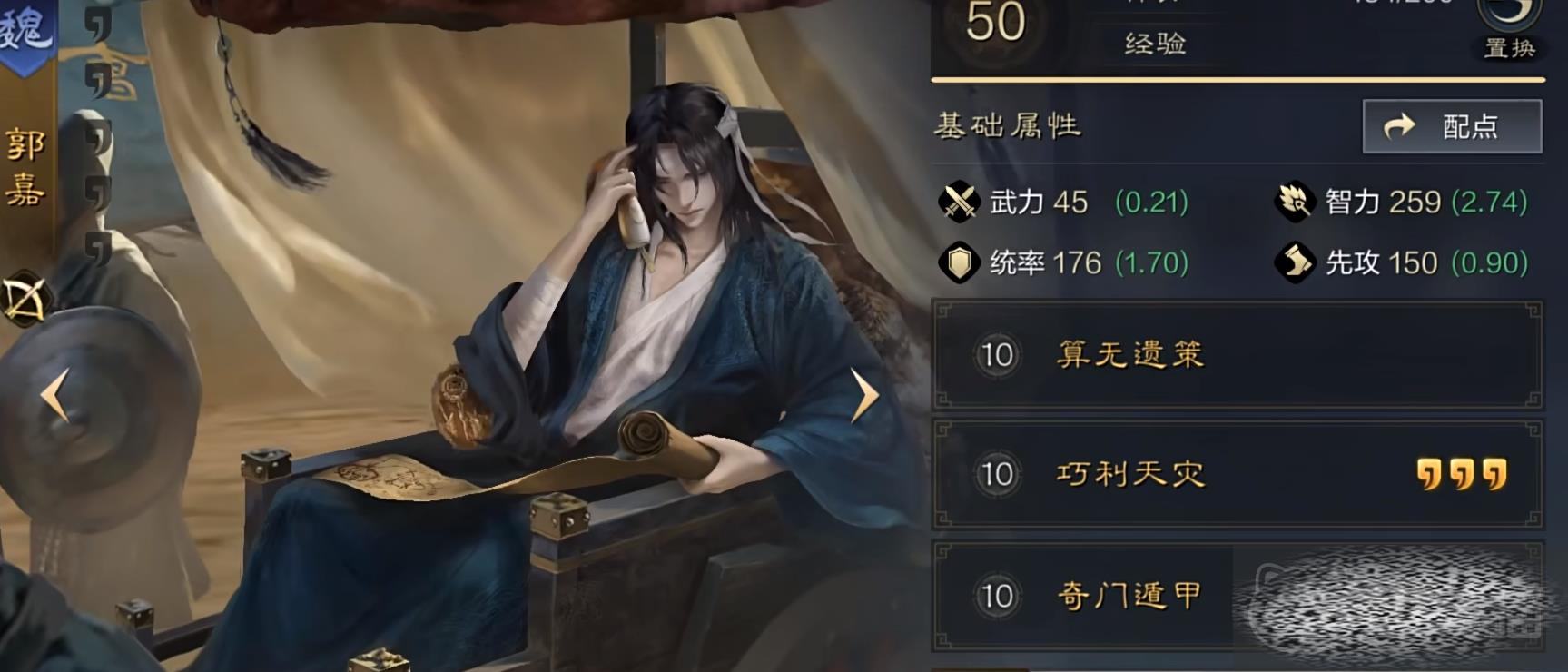Click the 经验 experience bar label

(1155, 44)
